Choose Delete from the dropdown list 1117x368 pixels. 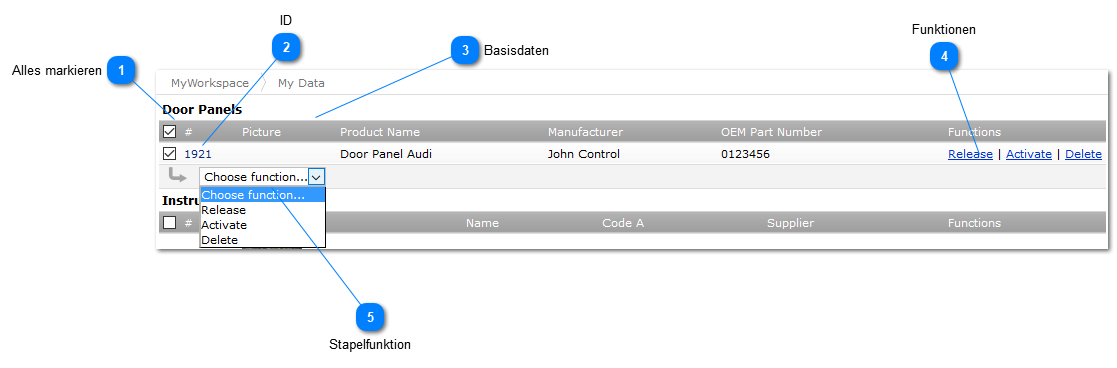(219, 240)
